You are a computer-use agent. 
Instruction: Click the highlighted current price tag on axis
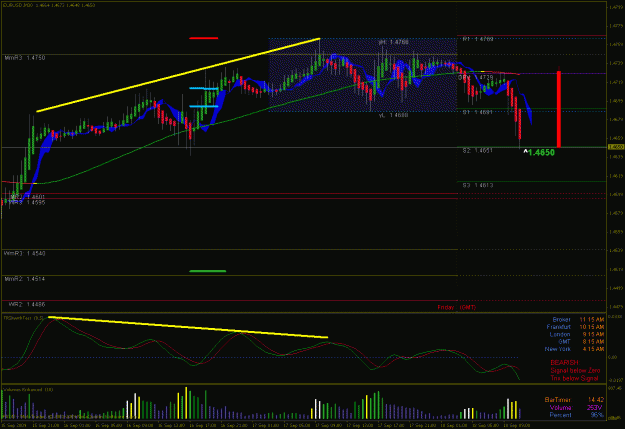[616, 148]
